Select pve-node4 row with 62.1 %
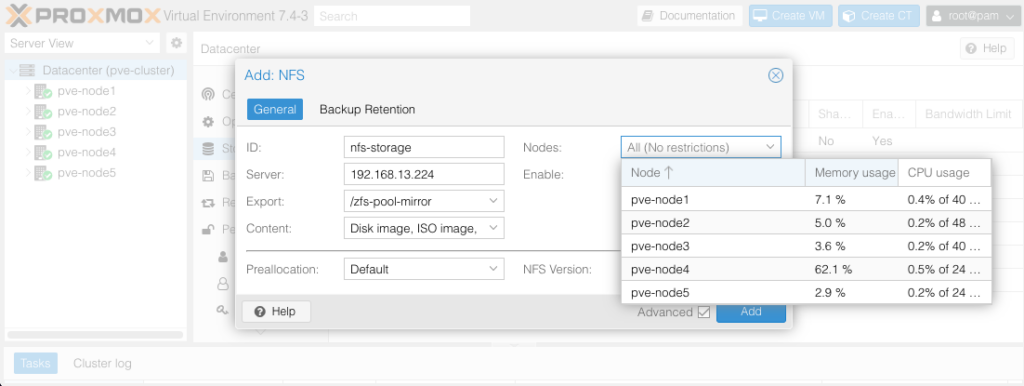The image size is (1024, 386). click(807, 269)
